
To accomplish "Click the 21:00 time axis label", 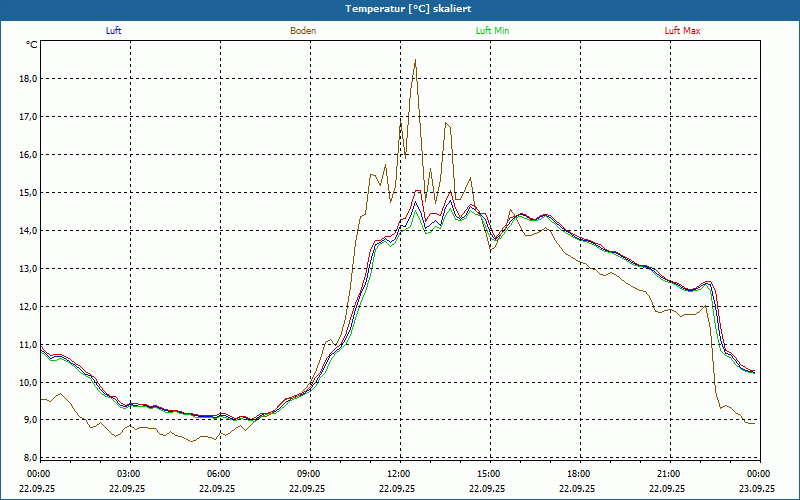I will tap(668, 474).
